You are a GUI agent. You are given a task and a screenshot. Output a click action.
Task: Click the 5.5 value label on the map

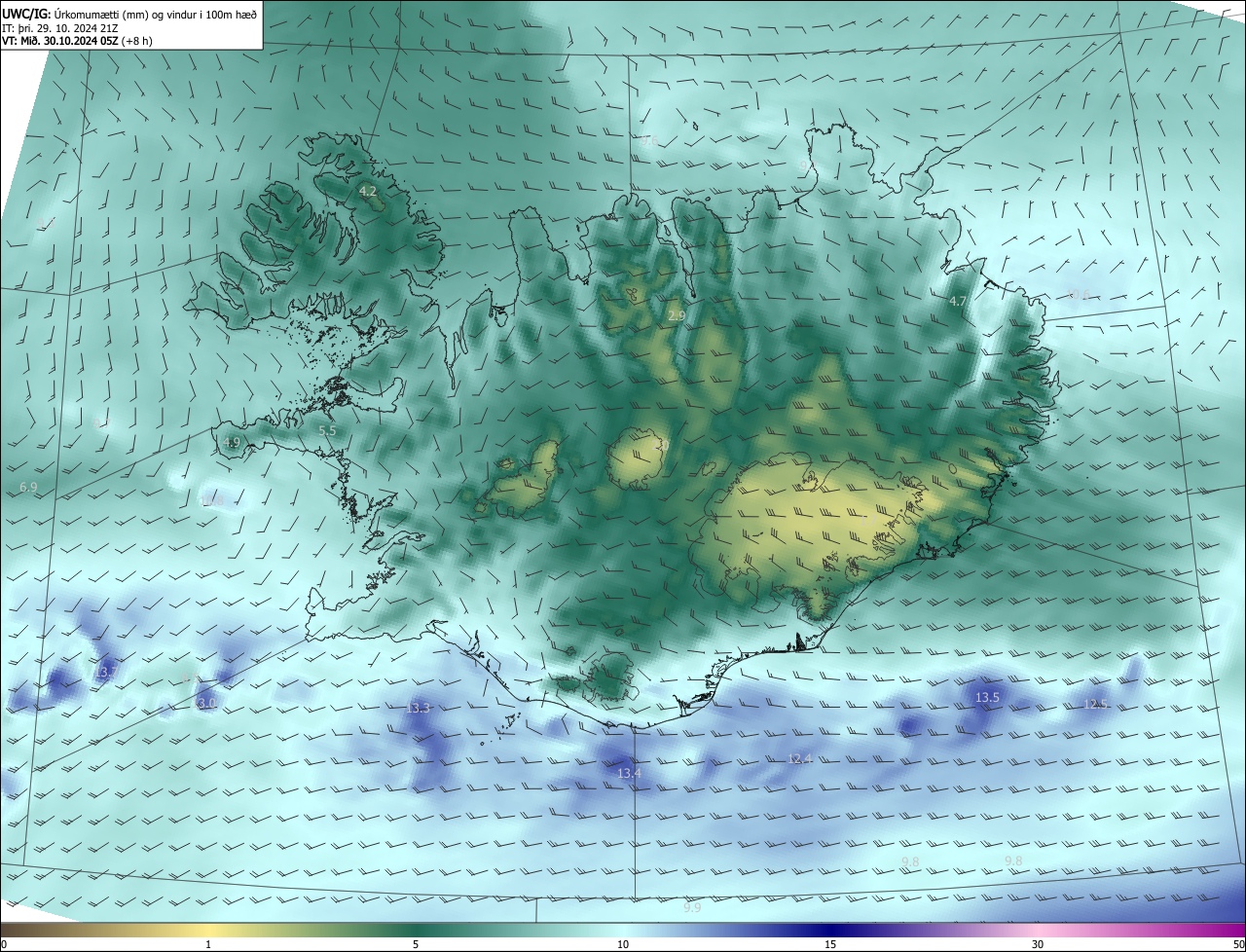(327, 430)
